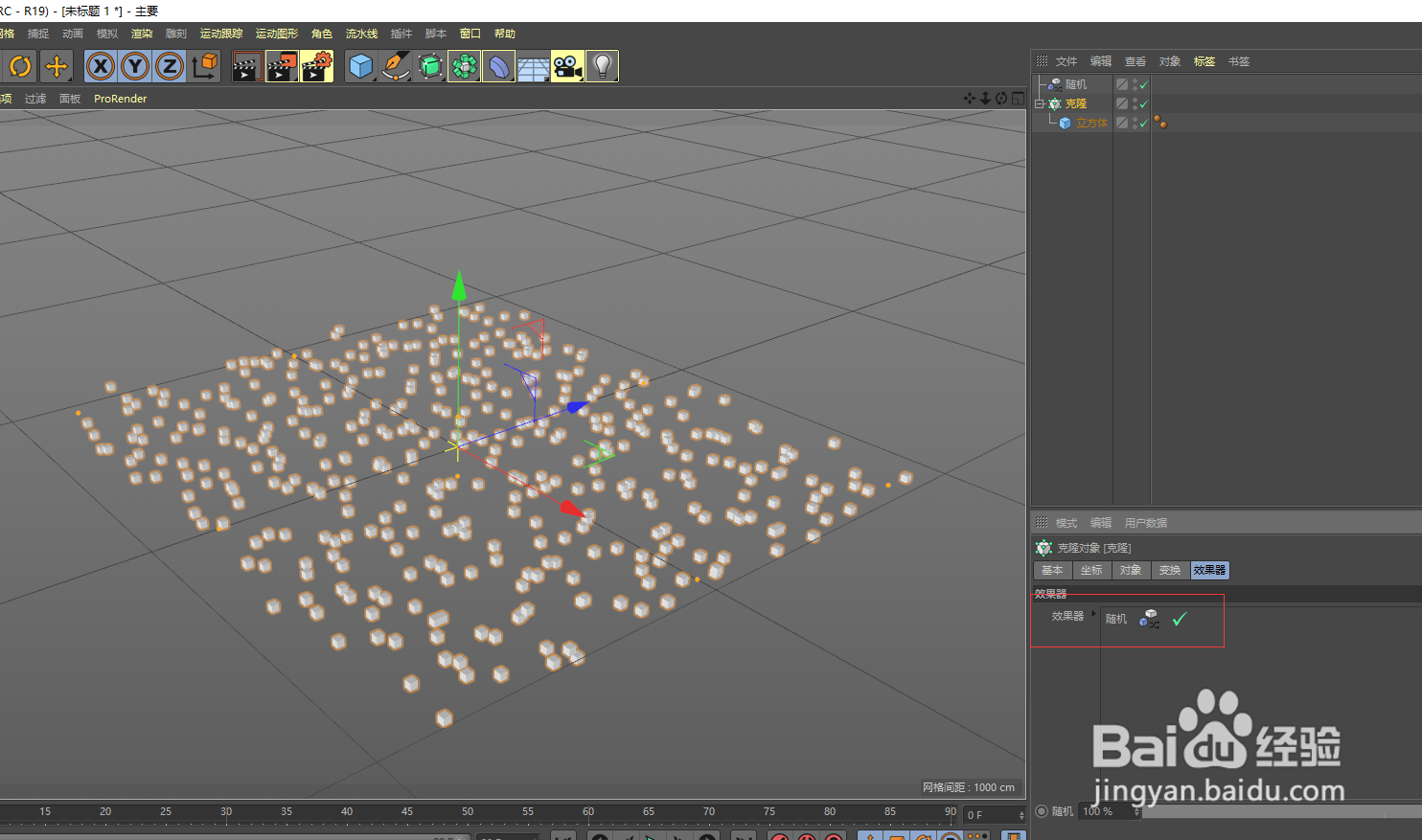The width and height of the screenshot is (1422, 840).
Task: Add a Bend deformer
Action: click(x=499, y=66)
